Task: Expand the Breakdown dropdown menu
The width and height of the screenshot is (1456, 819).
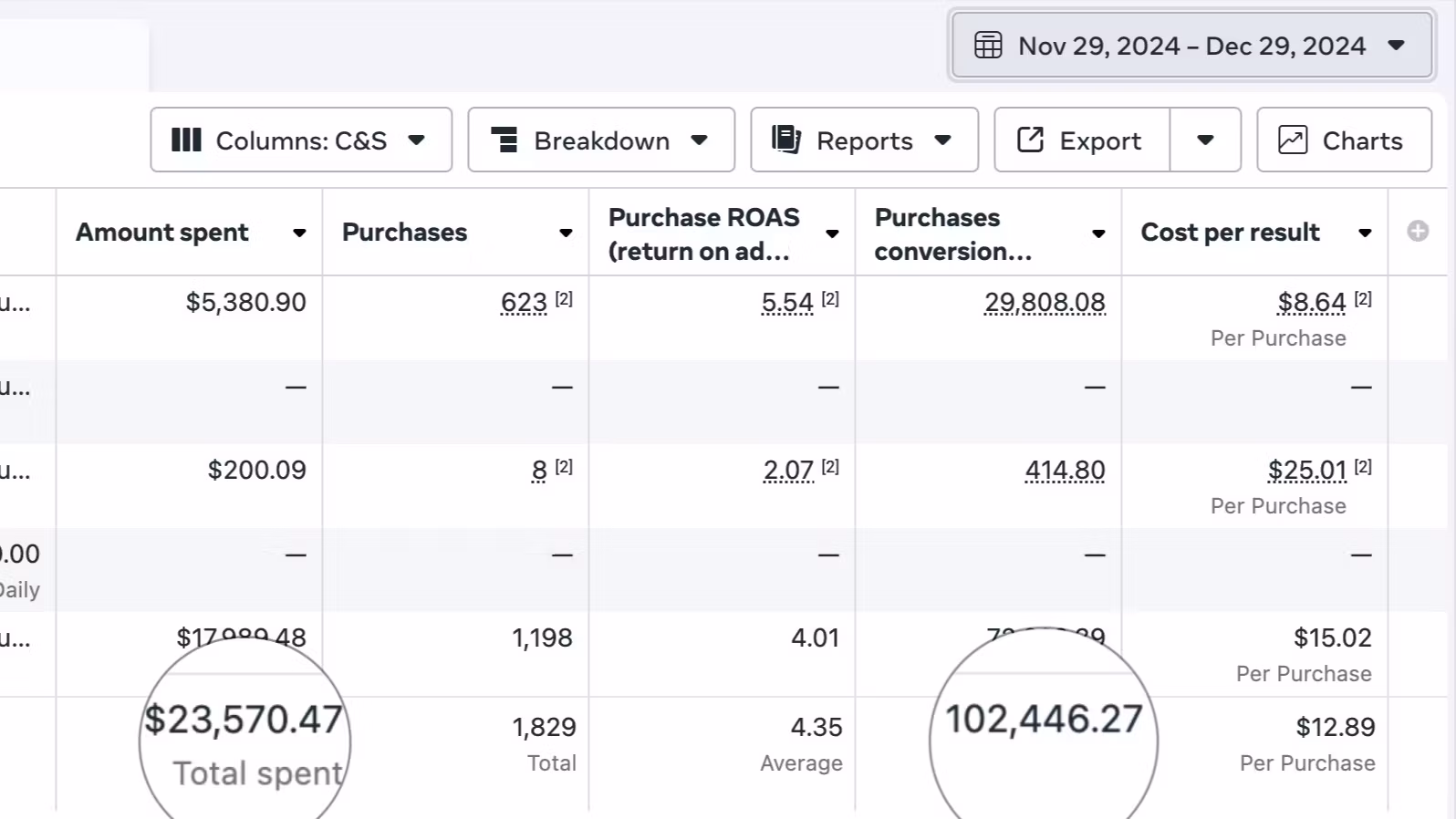Action: pos(601,140)
